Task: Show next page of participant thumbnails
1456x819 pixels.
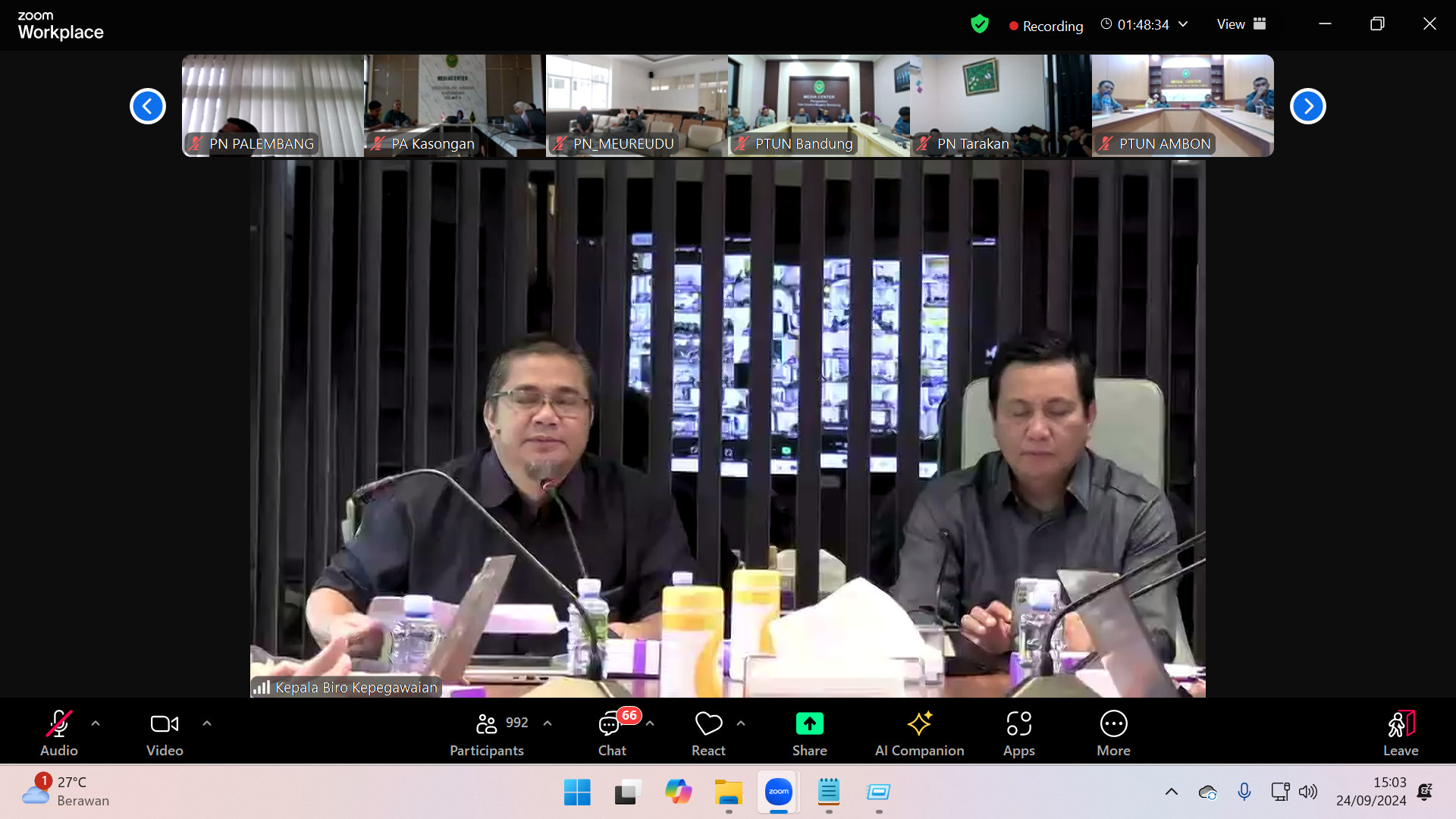Action: click(x=1307, y=106)
